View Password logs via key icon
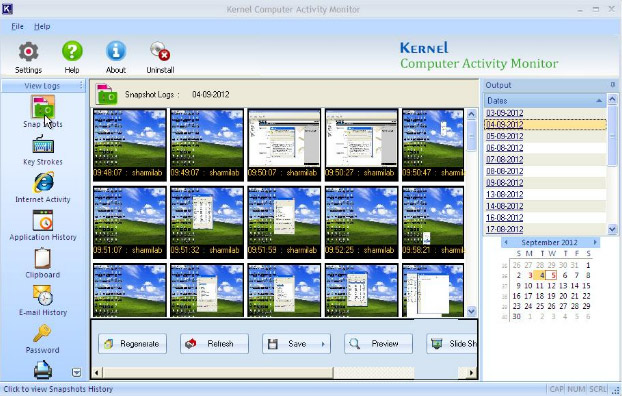The width and height of the screenshot is (622, 396). click(x=42, y=333)
